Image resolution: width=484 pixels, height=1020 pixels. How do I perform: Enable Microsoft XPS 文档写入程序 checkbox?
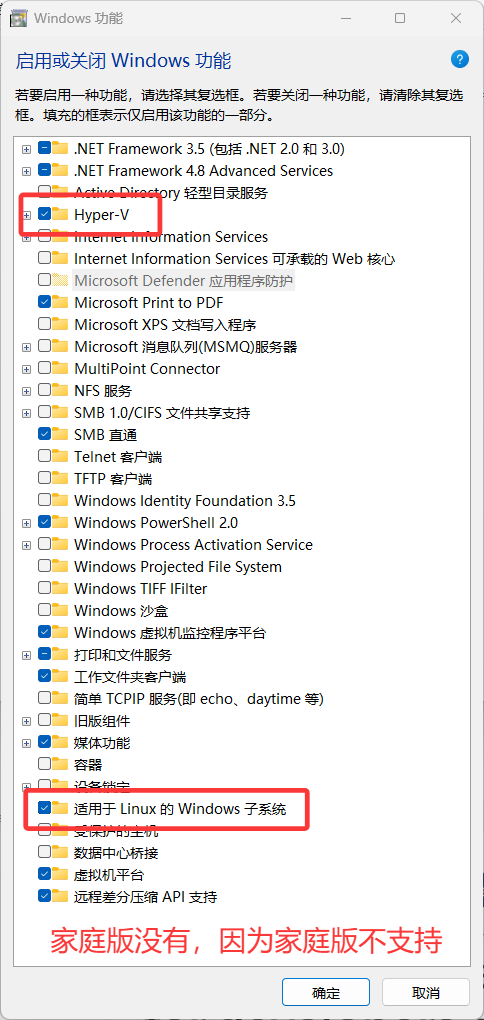(x=44, y=324)
